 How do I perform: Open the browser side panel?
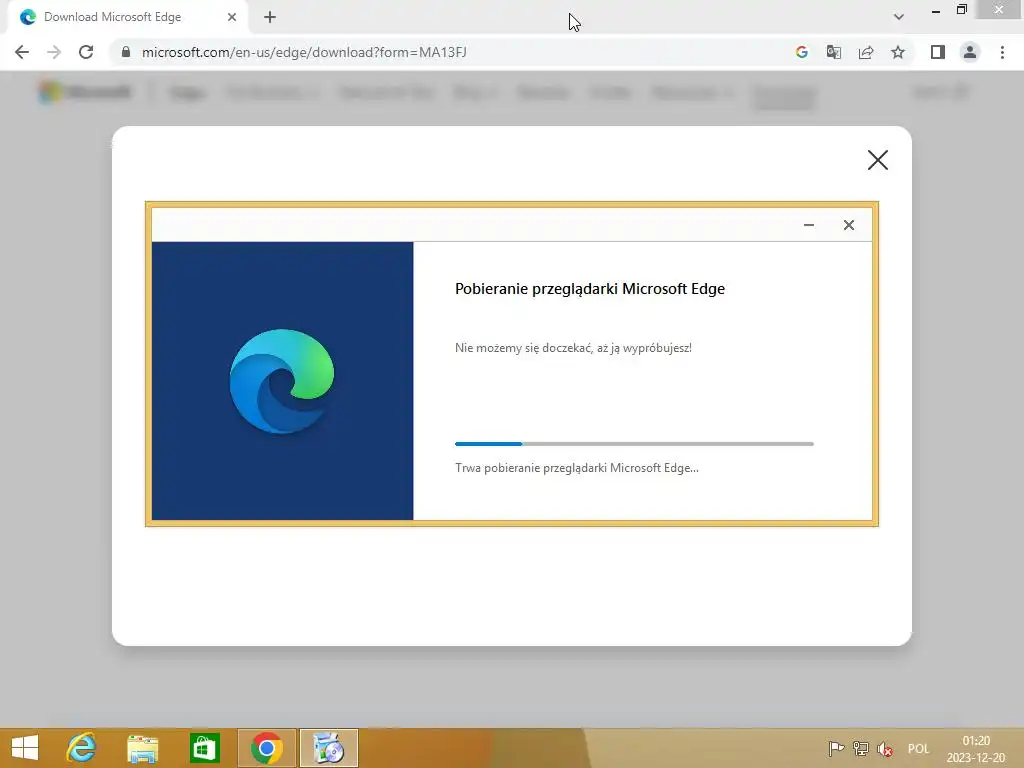pos(938,52)
